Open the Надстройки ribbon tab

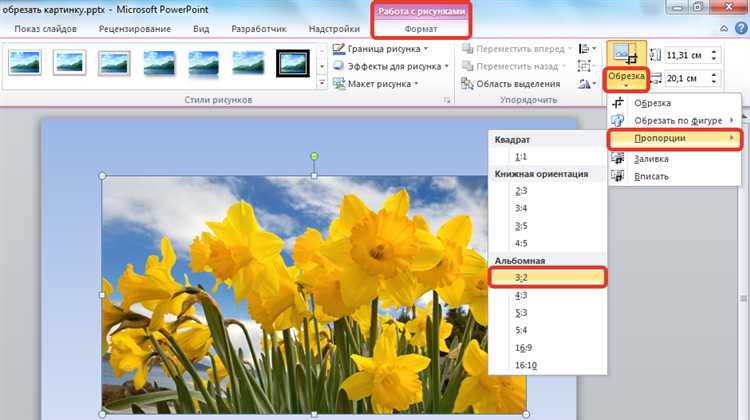(x=334, y=29)
